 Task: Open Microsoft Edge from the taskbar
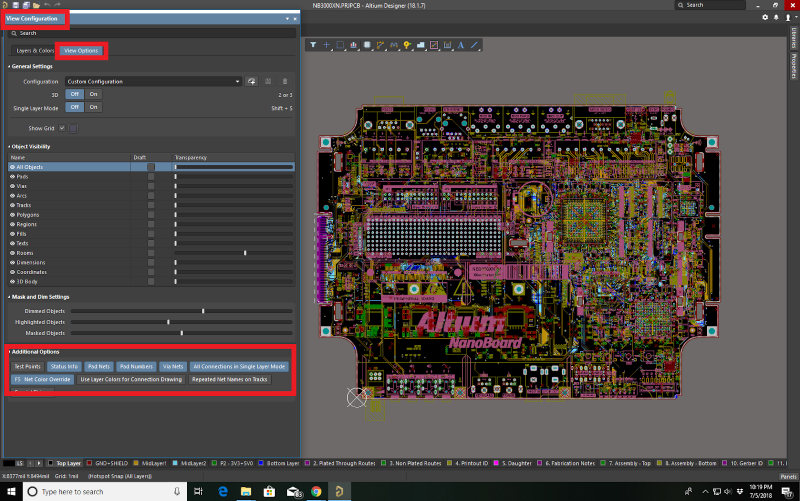pos(222,493)
